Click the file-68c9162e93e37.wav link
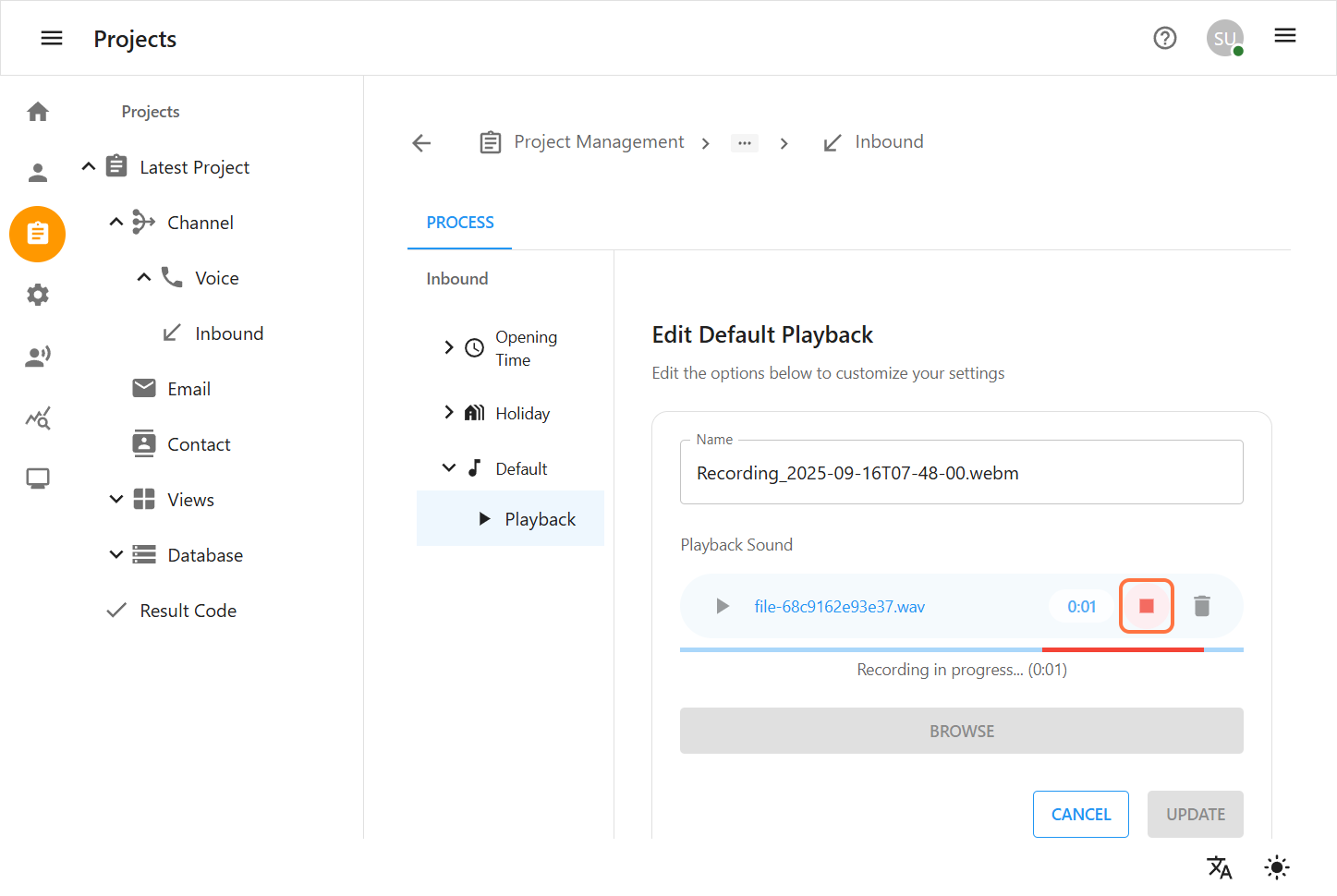Image resolution: width=1337 pixels, height=896 pixels. [x=839, y=607]
